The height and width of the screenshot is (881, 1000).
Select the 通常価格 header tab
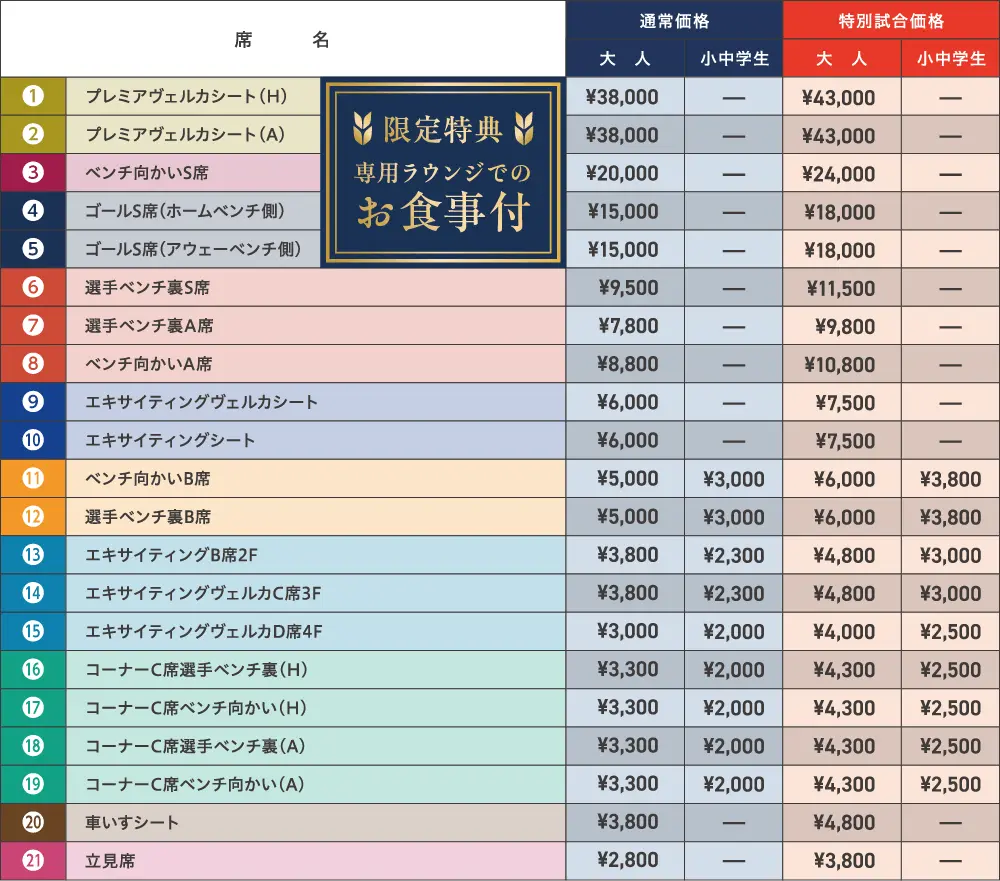pos(674,21)
